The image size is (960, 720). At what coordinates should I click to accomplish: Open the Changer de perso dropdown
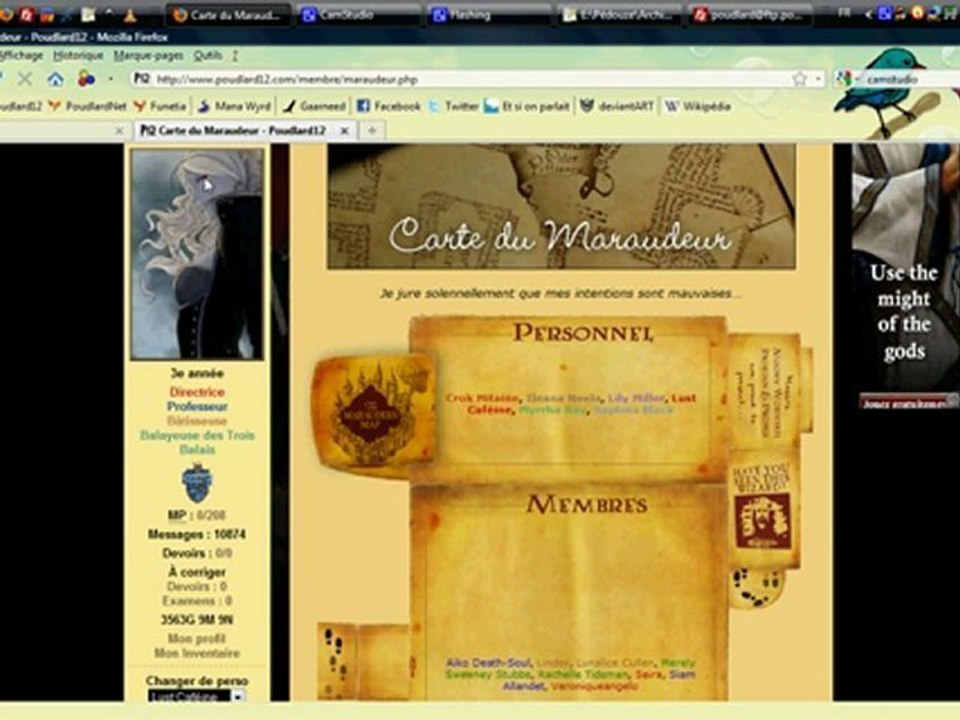[197, 696]
